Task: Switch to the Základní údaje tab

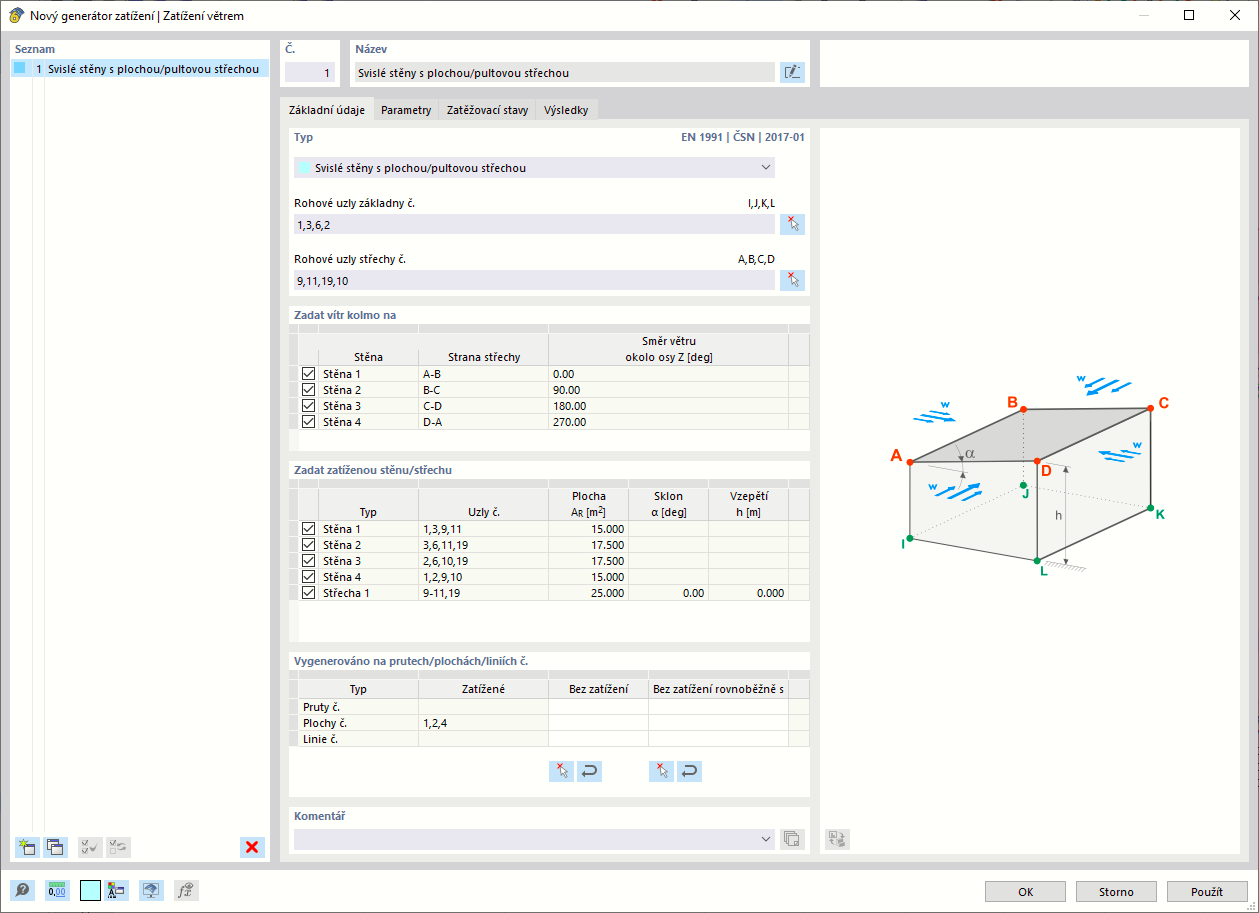Action: 327,110
